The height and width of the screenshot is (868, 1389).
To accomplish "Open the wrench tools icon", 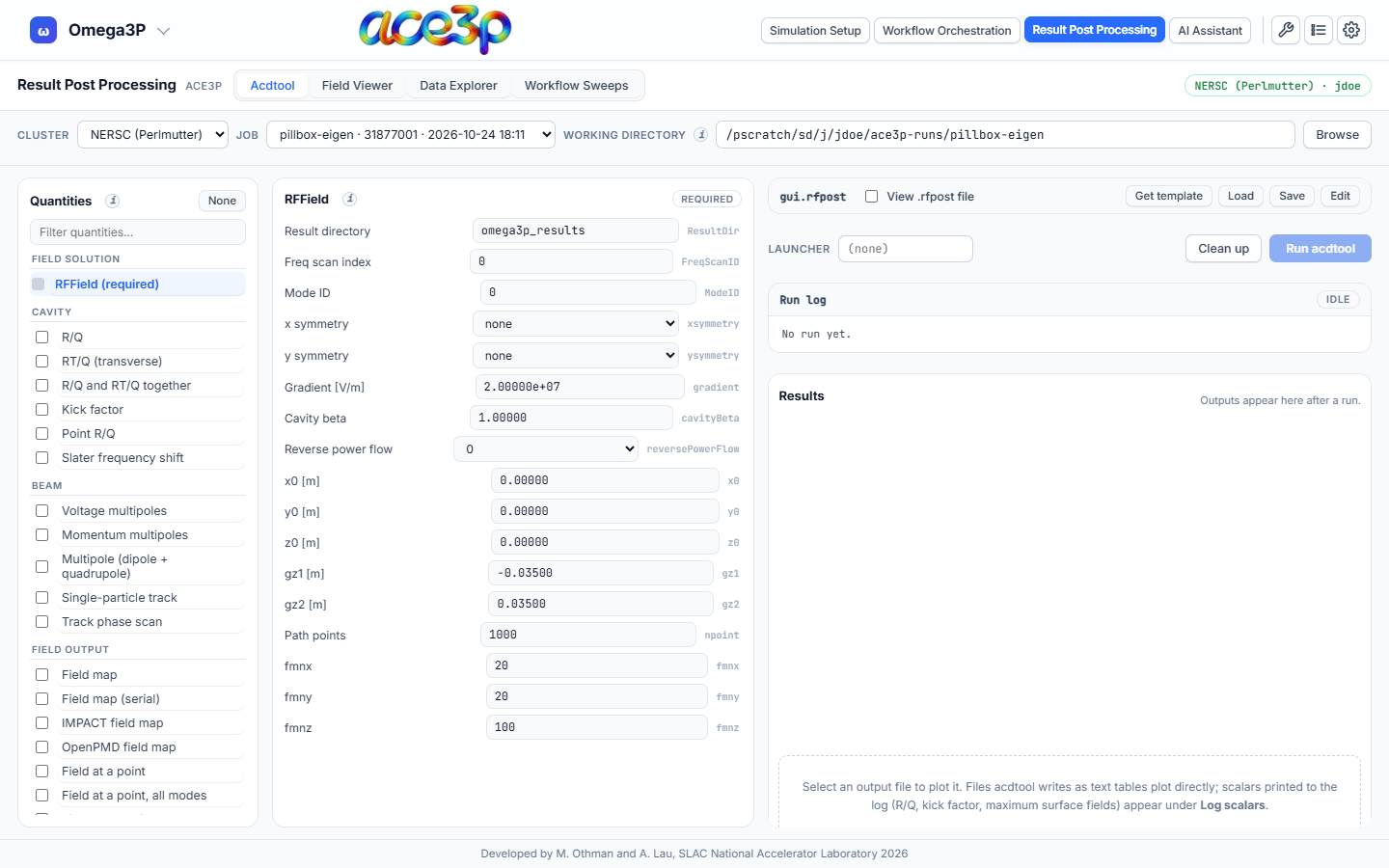I will coord(1286,30).
